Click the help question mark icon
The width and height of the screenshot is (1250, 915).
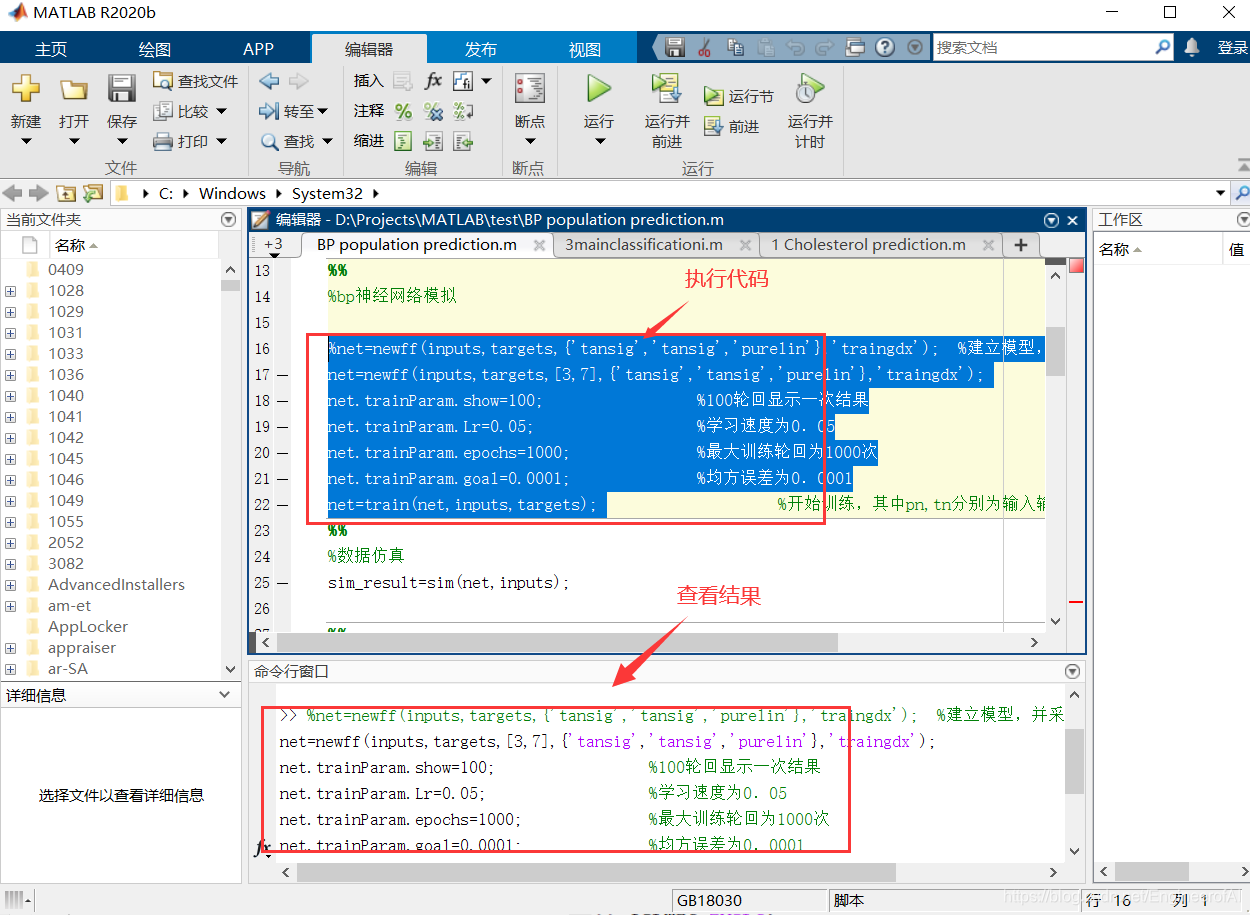point(885,47)
